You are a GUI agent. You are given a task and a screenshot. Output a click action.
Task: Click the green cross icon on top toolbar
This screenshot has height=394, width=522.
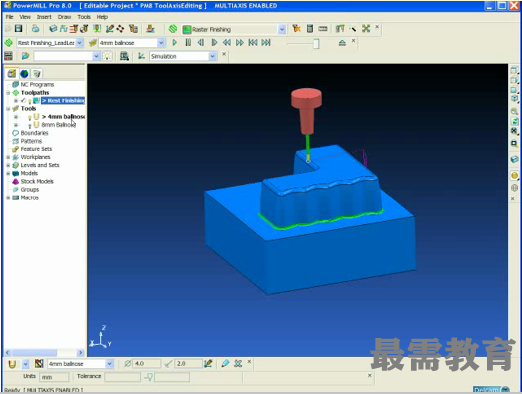click(366, 29)
